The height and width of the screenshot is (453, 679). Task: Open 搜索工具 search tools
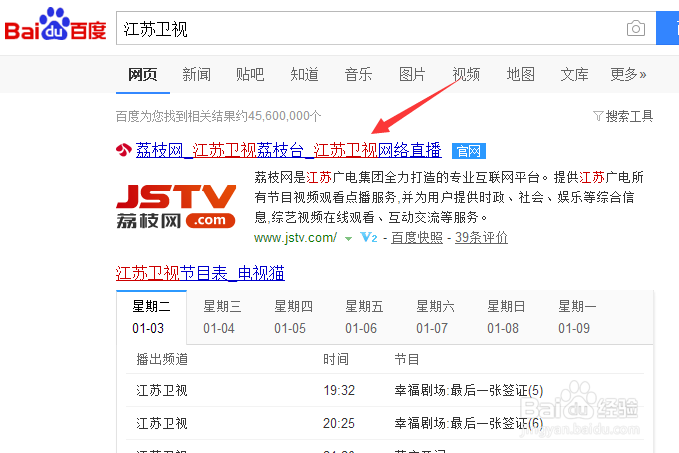(x=629, y=116)
